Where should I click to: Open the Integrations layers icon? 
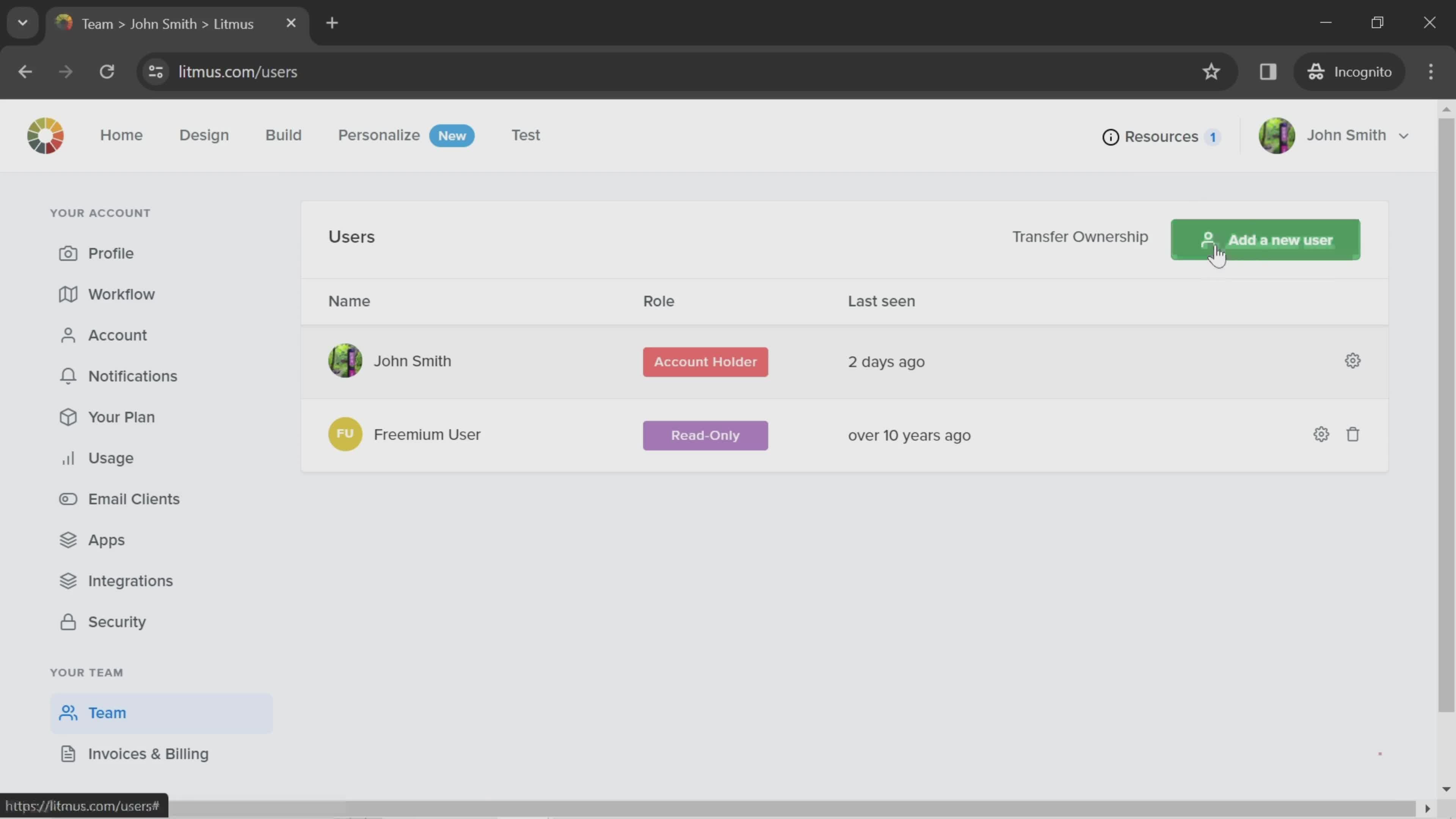point(68,580)
